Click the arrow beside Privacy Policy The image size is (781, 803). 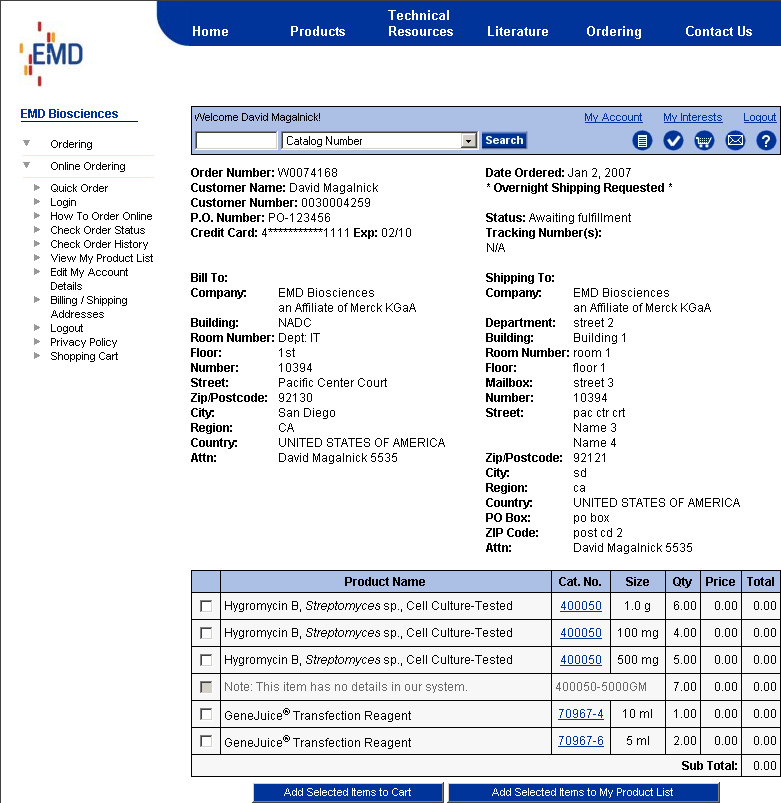pos(37,342)
